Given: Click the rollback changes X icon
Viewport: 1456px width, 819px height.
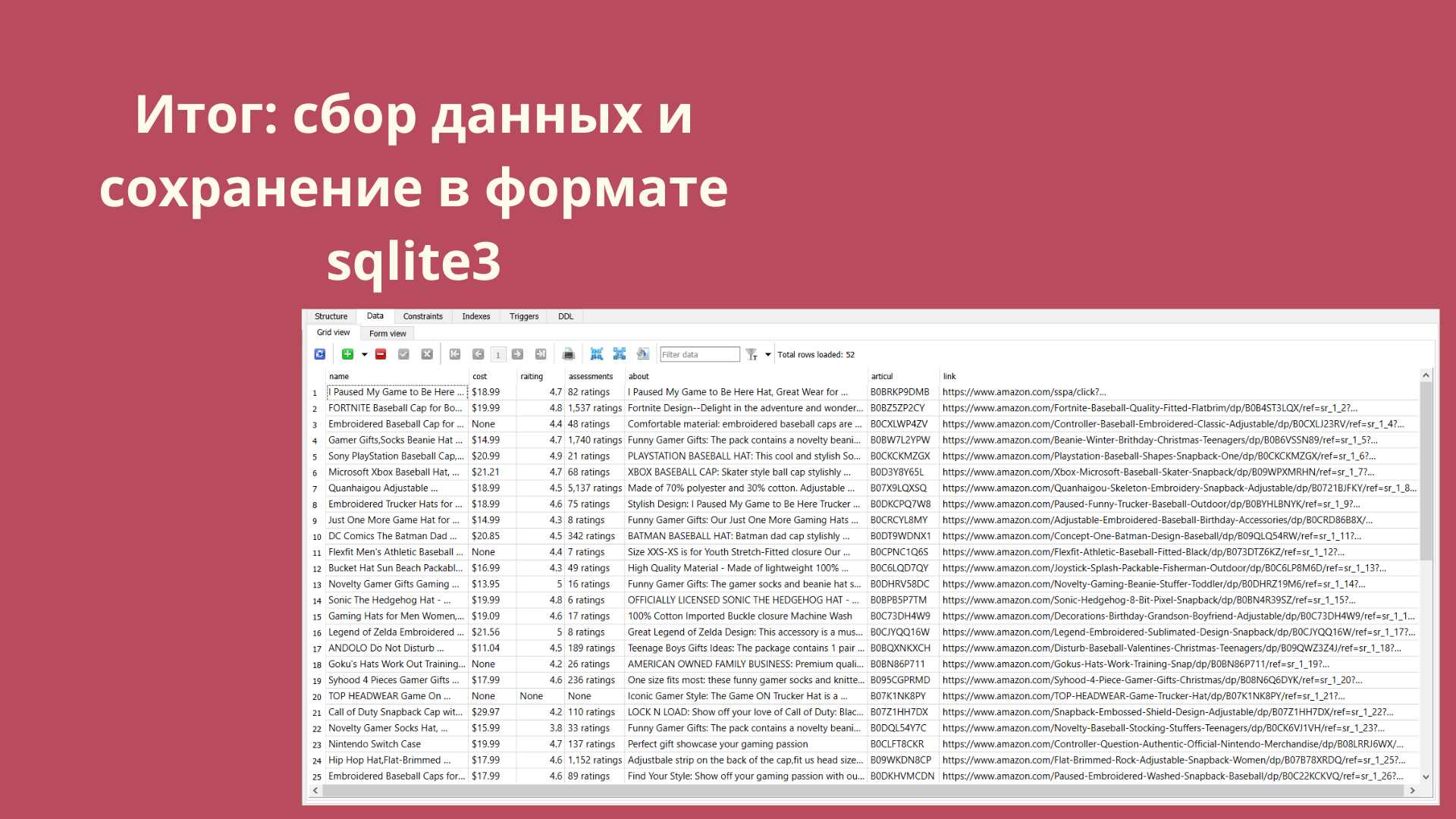Looking at the screenshot, I should point(427,354).
